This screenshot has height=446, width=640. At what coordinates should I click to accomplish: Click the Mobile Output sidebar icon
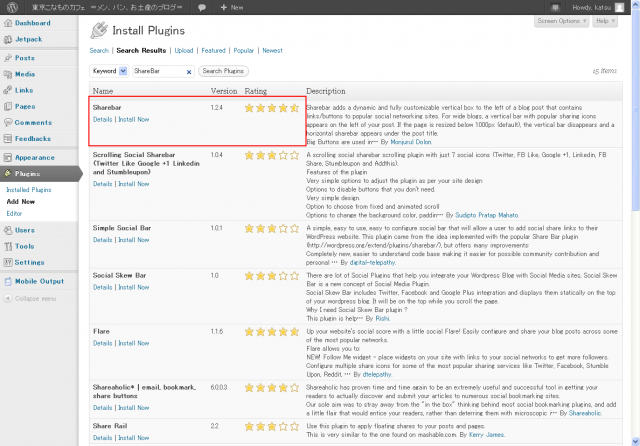click(x=8, y=281)
